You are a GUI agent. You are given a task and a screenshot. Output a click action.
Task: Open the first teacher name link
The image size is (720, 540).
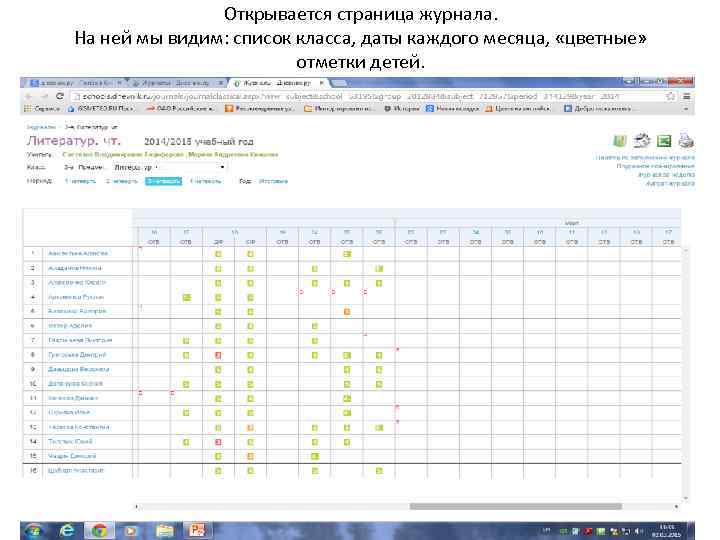pos(123,154)
